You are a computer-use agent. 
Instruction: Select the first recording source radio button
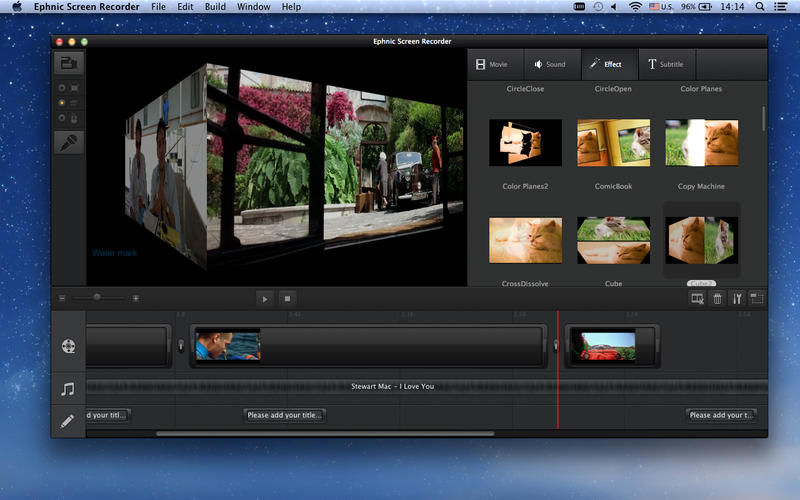[62, 88]
